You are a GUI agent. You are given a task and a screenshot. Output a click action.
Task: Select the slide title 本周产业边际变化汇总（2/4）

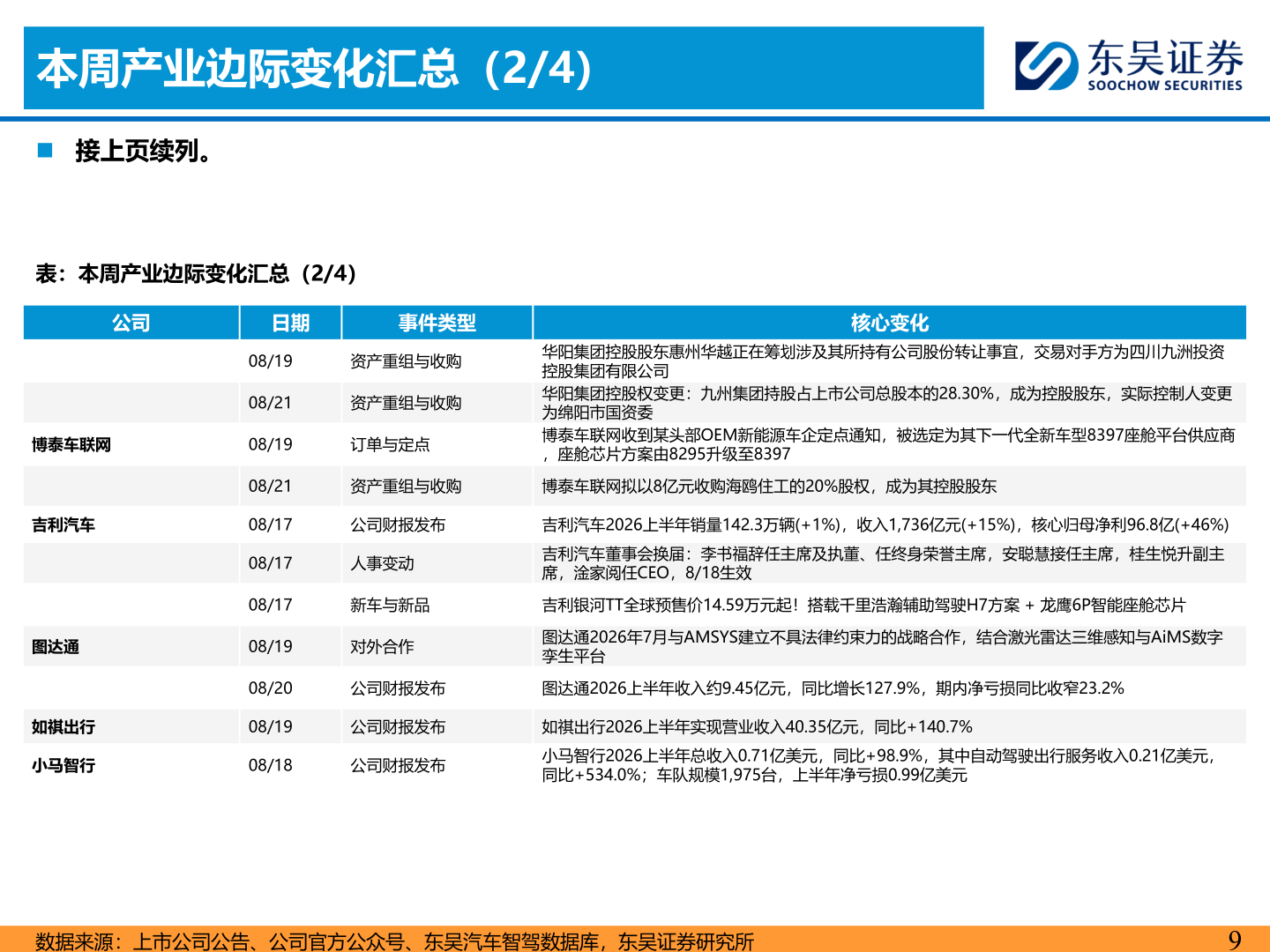coord(314,69)
